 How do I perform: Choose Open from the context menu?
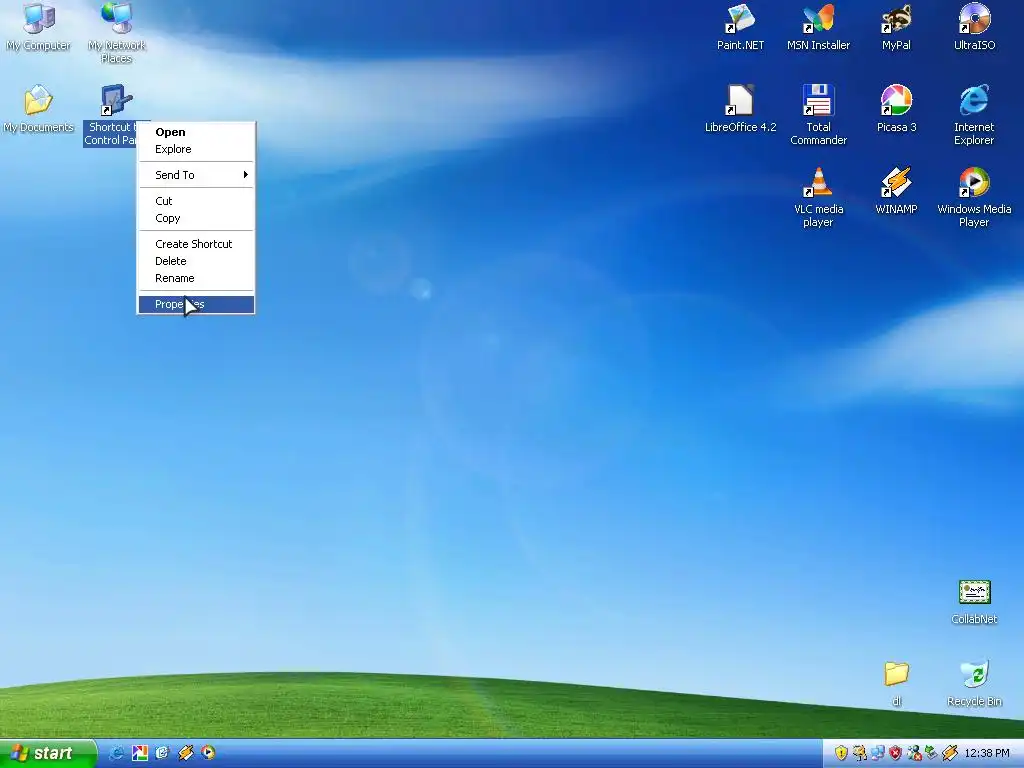tap(196, 132)
